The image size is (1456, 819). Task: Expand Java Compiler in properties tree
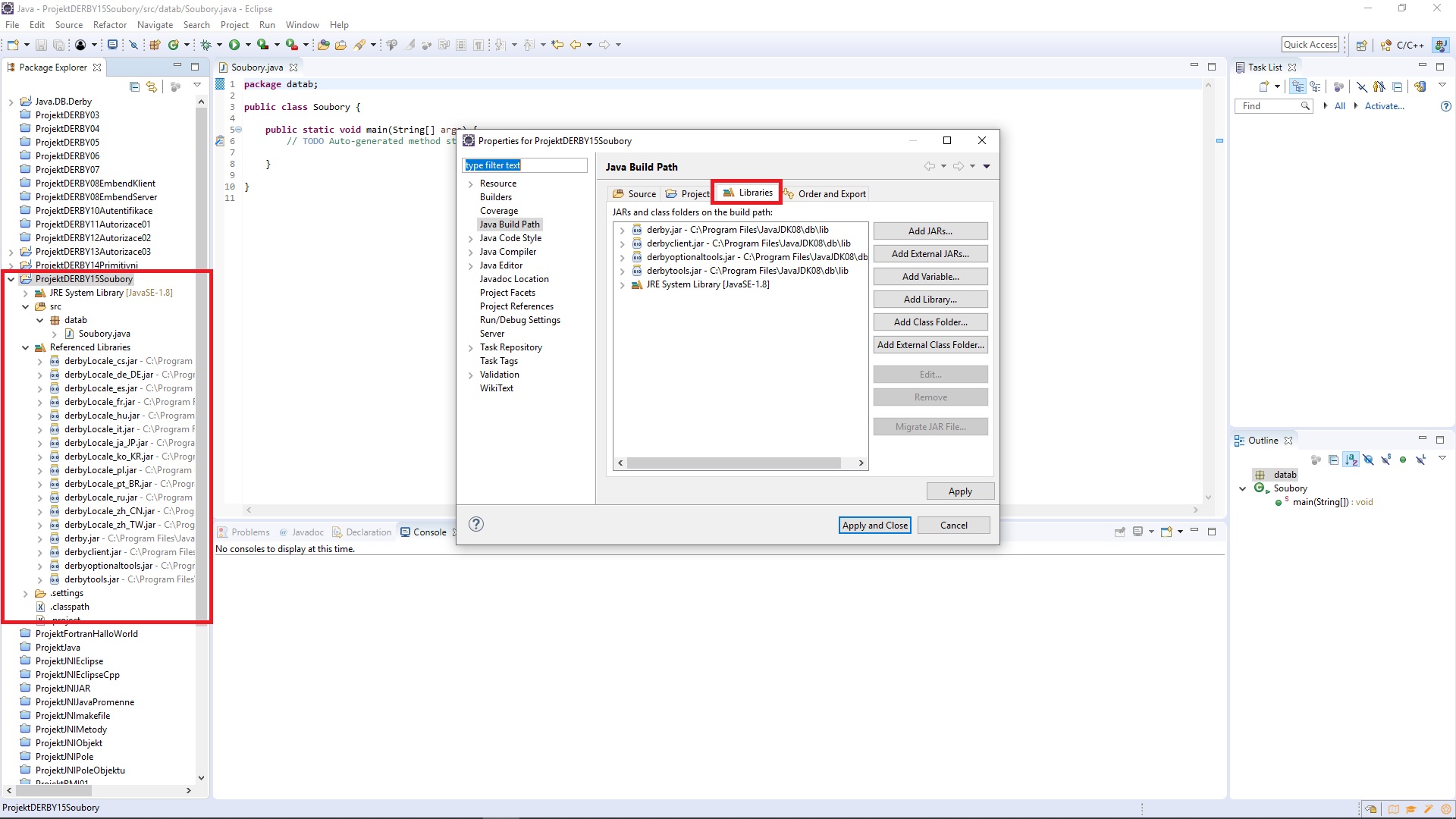[470, 252]
